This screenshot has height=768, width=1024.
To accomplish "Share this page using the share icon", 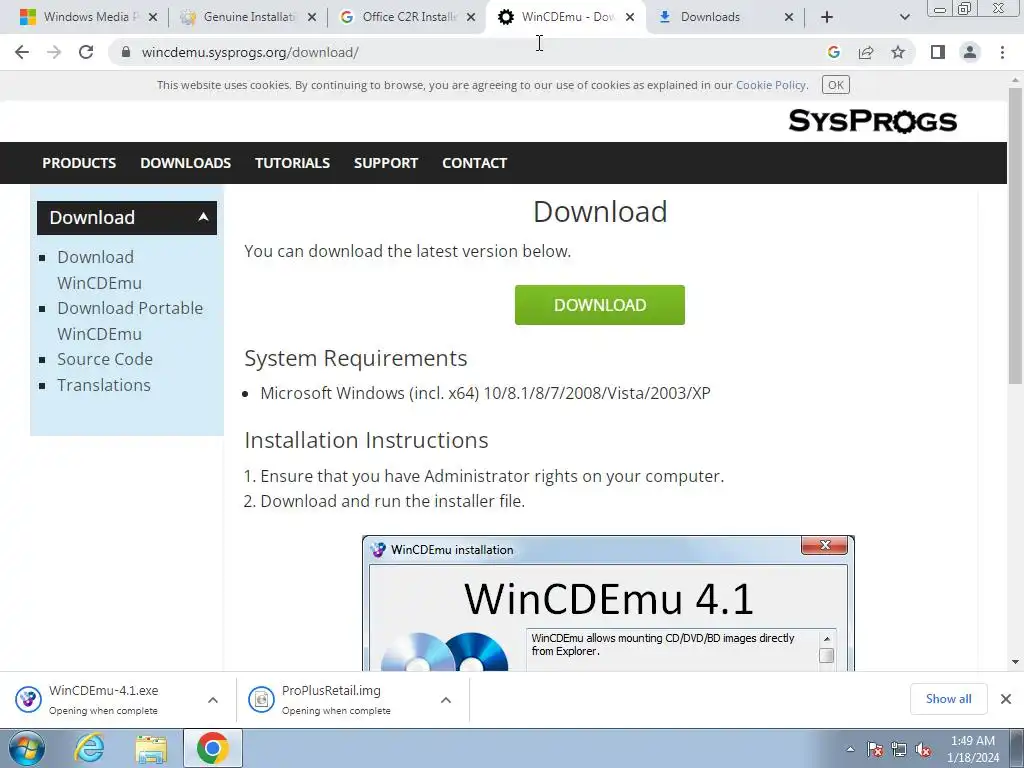I will coord(866,52).
